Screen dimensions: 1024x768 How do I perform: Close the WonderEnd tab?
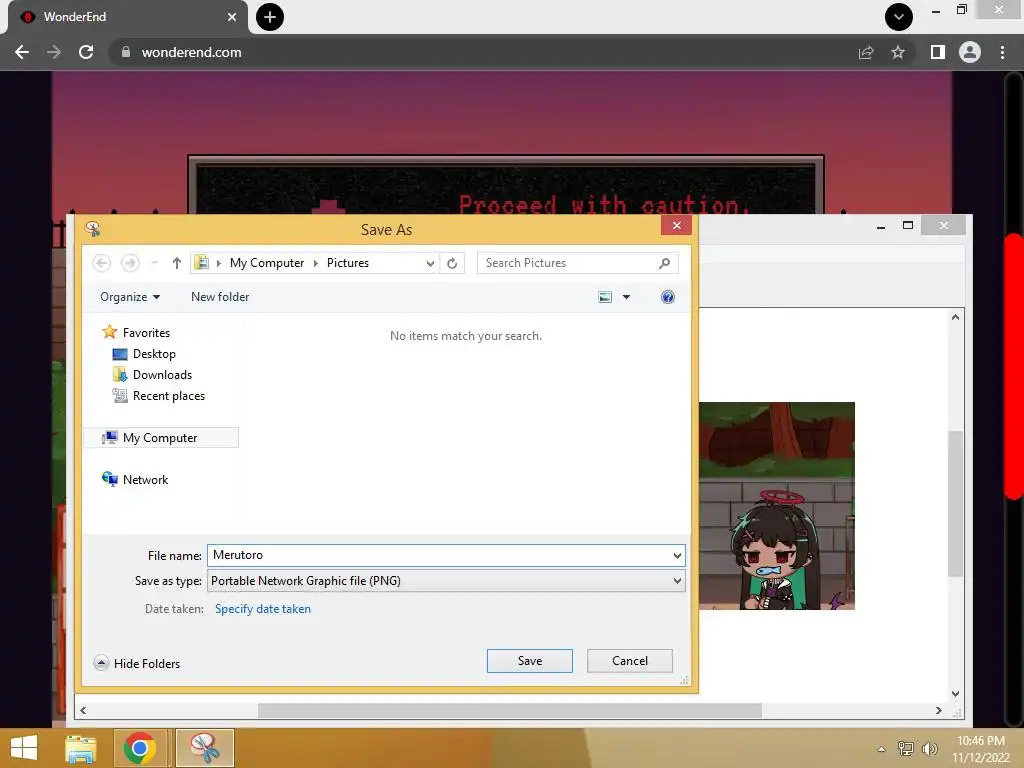point(232,17)
